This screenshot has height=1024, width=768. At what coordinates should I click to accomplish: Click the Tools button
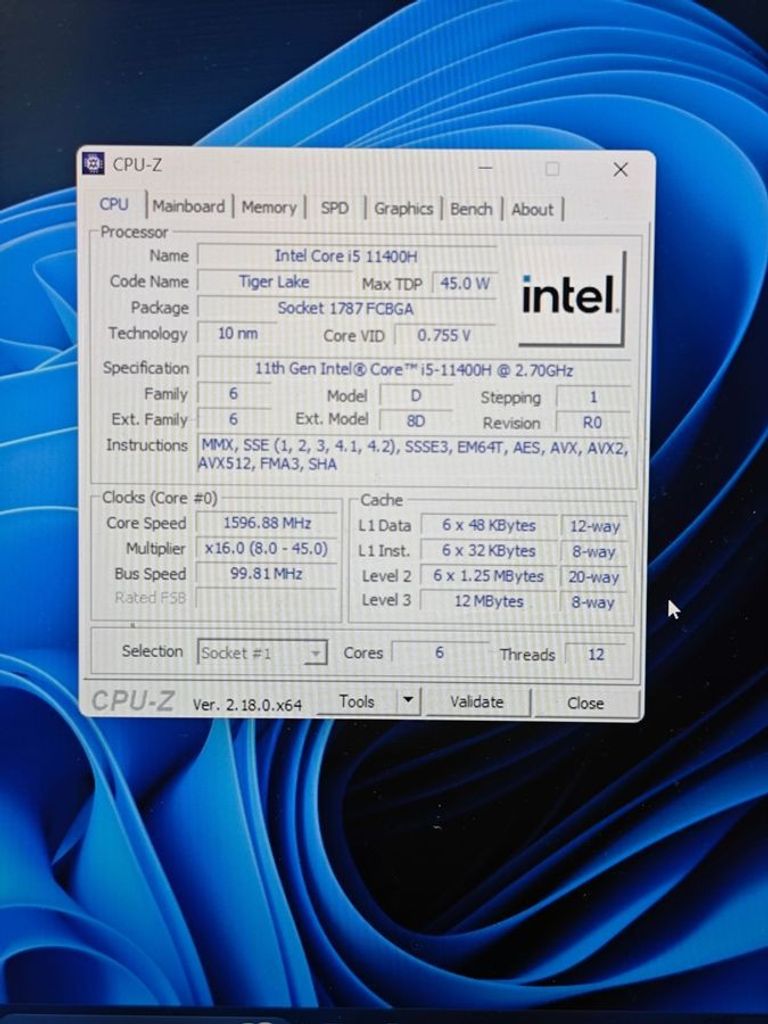(x=357, y=701)
